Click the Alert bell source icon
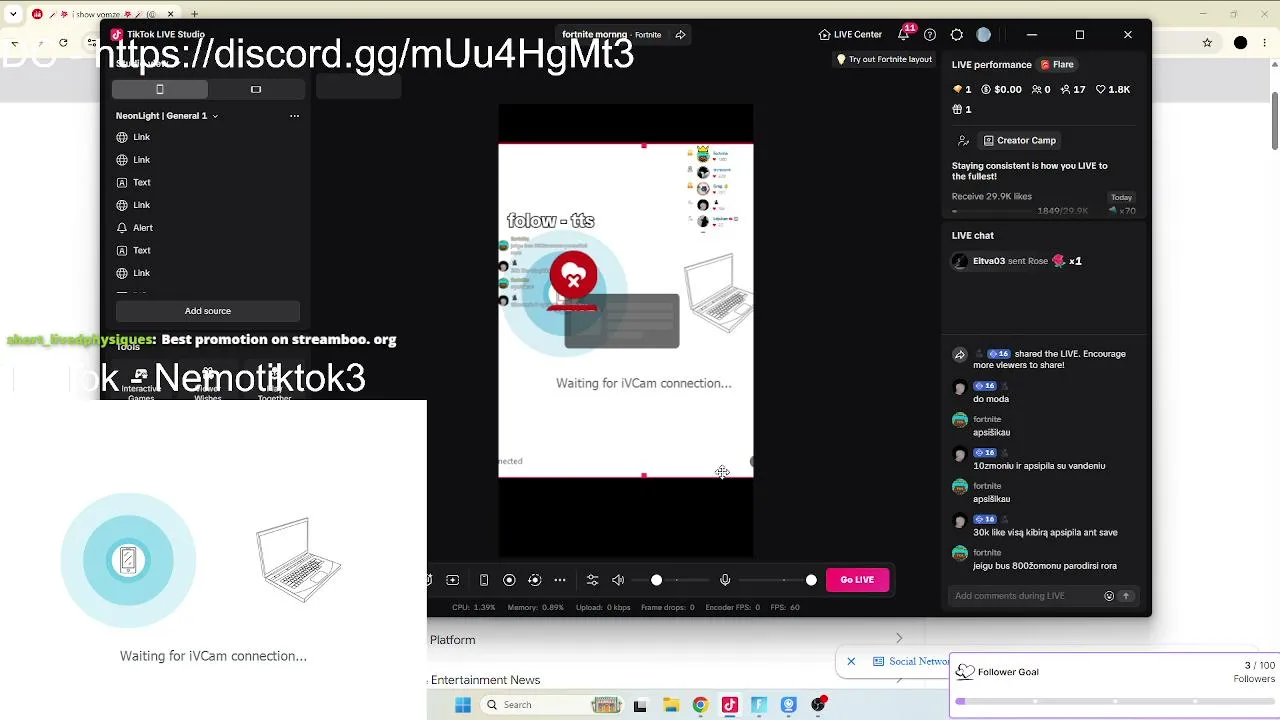 point(122,228)
